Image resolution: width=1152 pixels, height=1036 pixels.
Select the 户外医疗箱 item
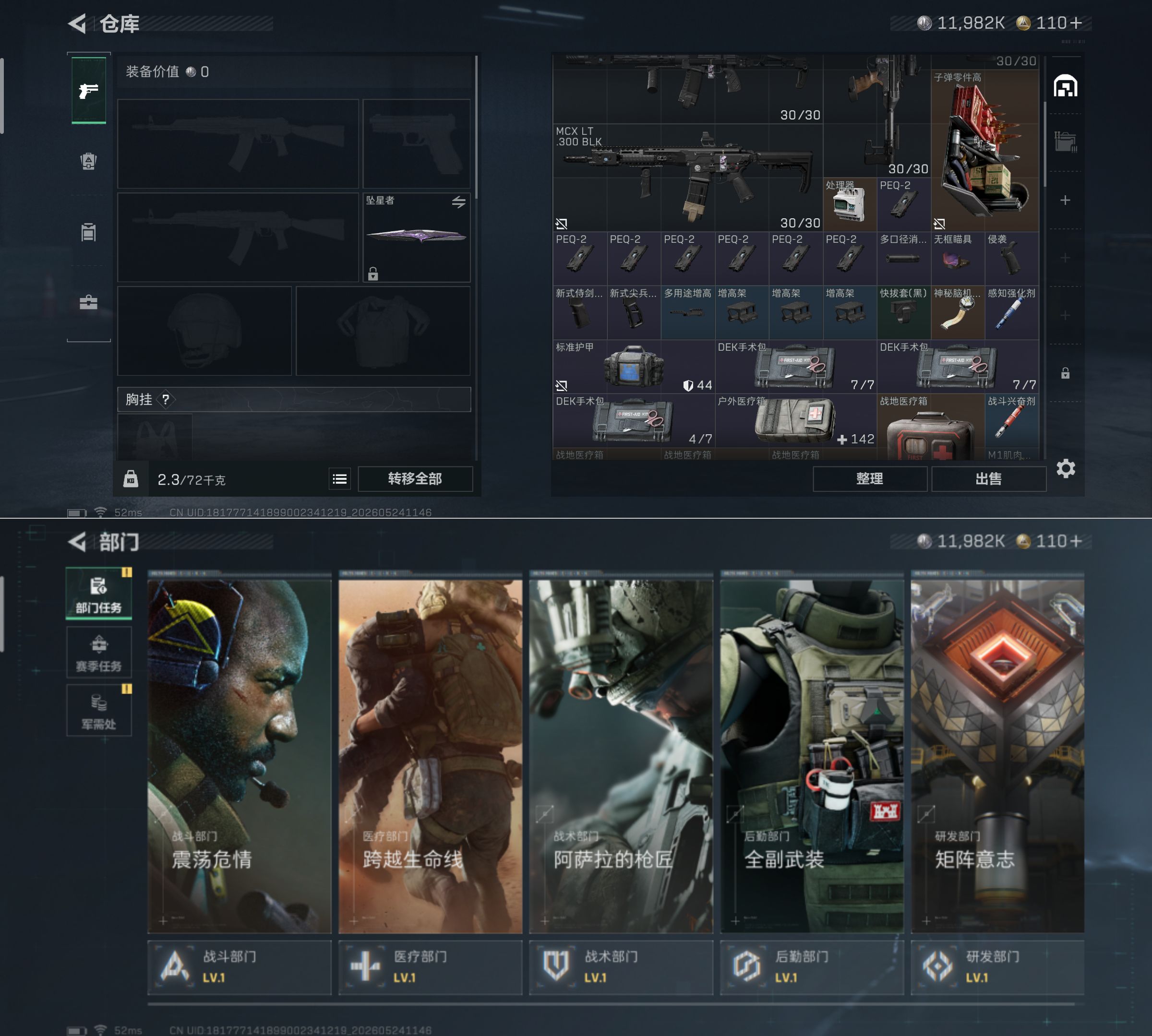tap(795, 421)
